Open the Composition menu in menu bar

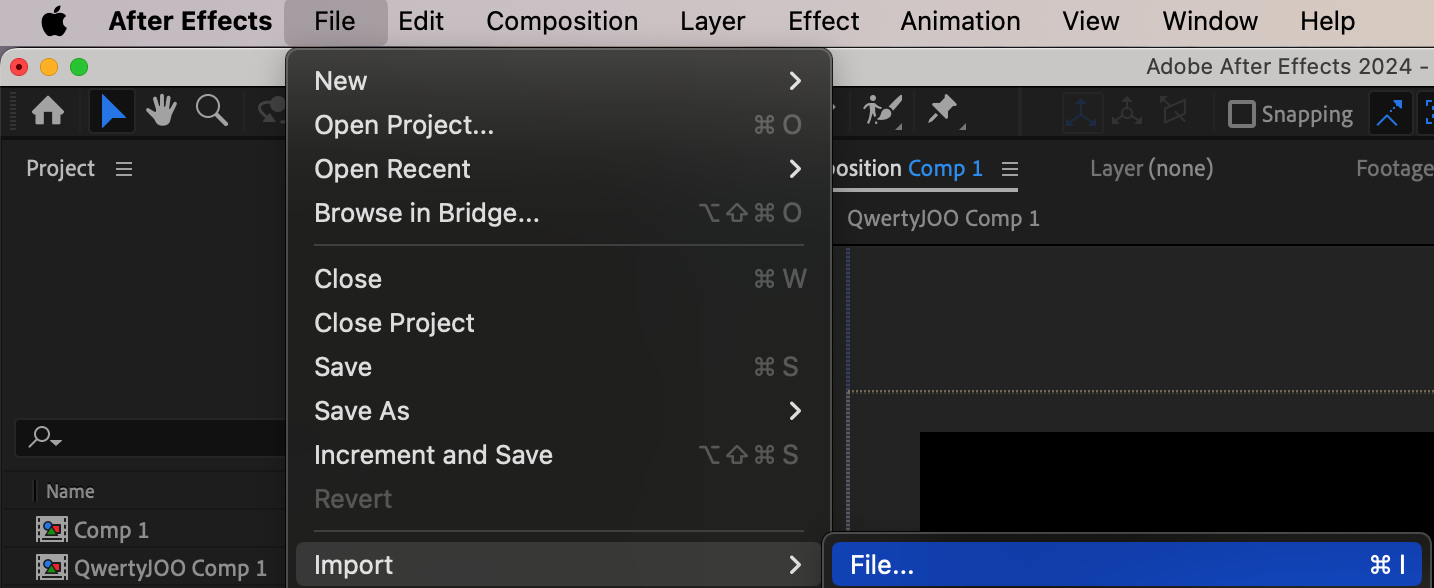562,21
